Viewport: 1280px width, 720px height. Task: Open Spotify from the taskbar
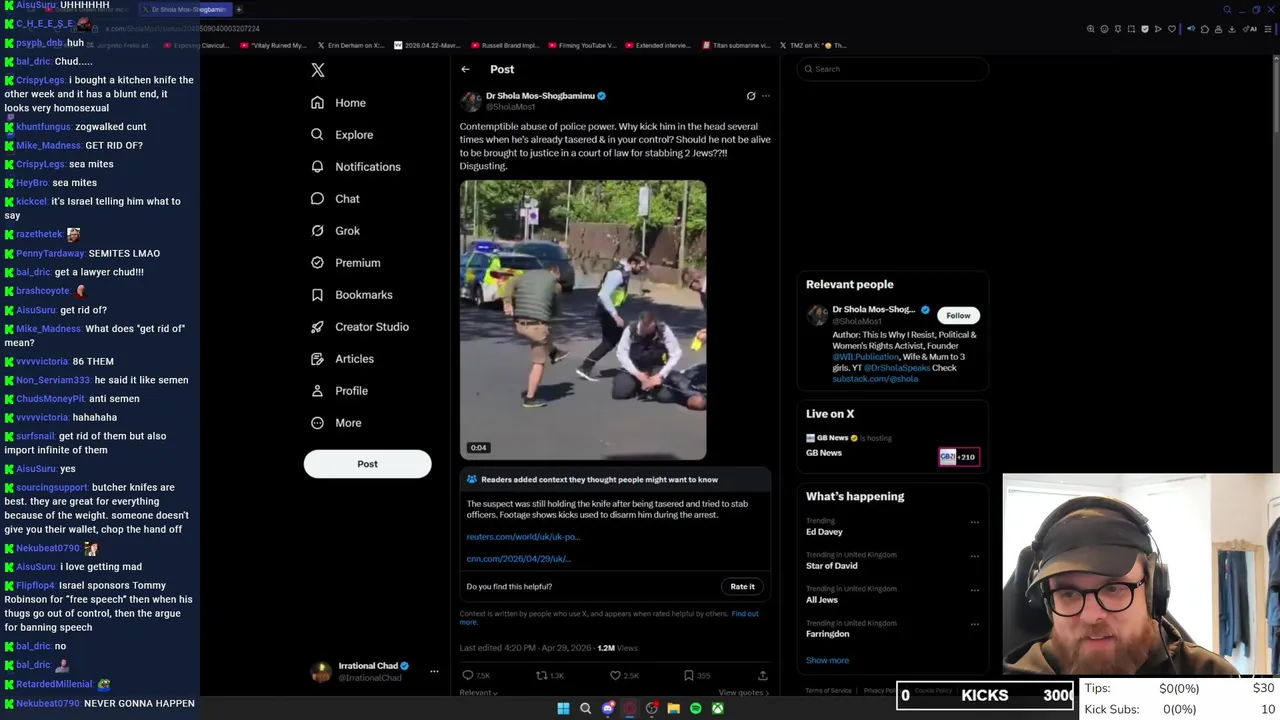(695, 708)
